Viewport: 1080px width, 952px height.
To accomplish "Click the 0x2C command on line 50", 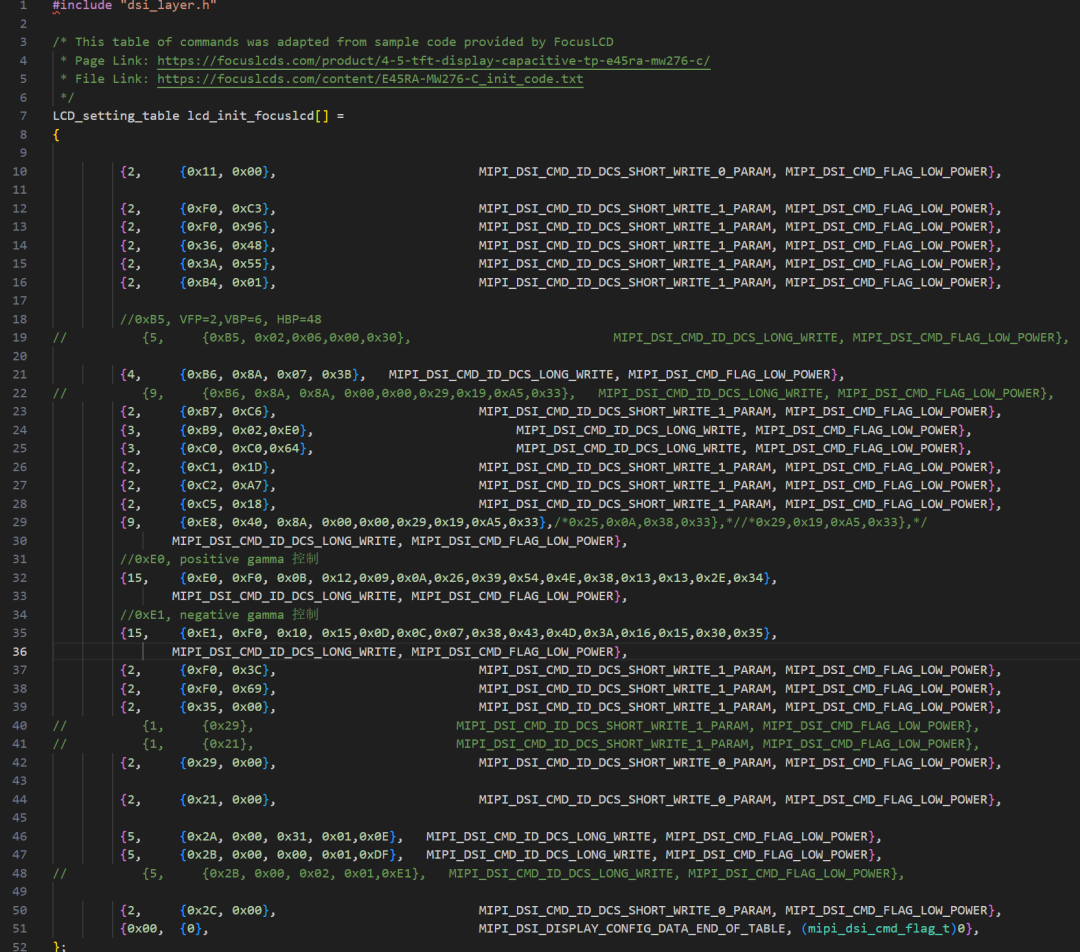I will [x=202, y=910].
